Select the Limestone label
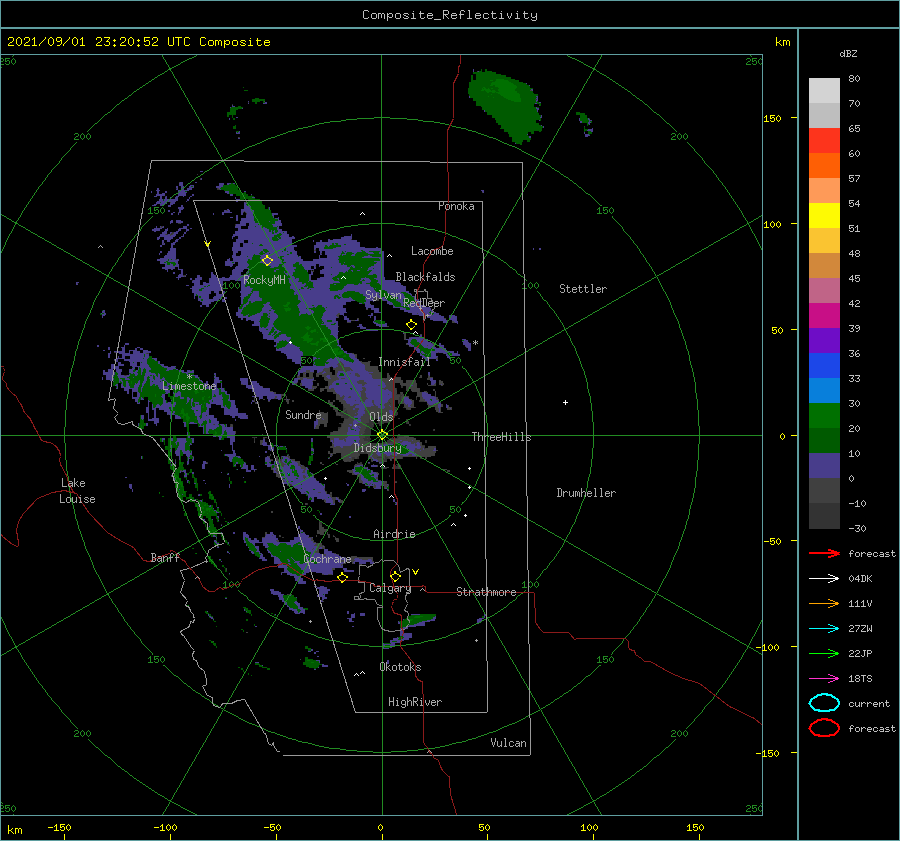Screen dimensions: 900x841 [189, 386]
